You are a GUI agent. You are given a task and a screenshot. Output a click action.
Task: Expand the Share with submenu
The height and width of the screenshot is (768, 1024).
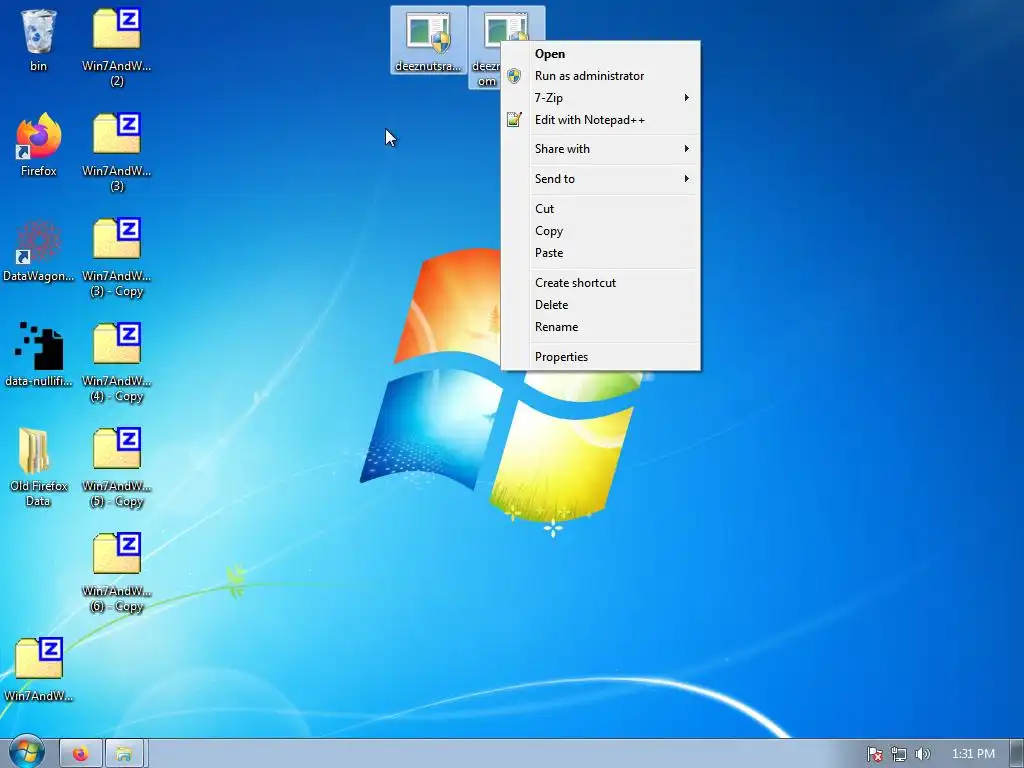click(x=601, y=149)
